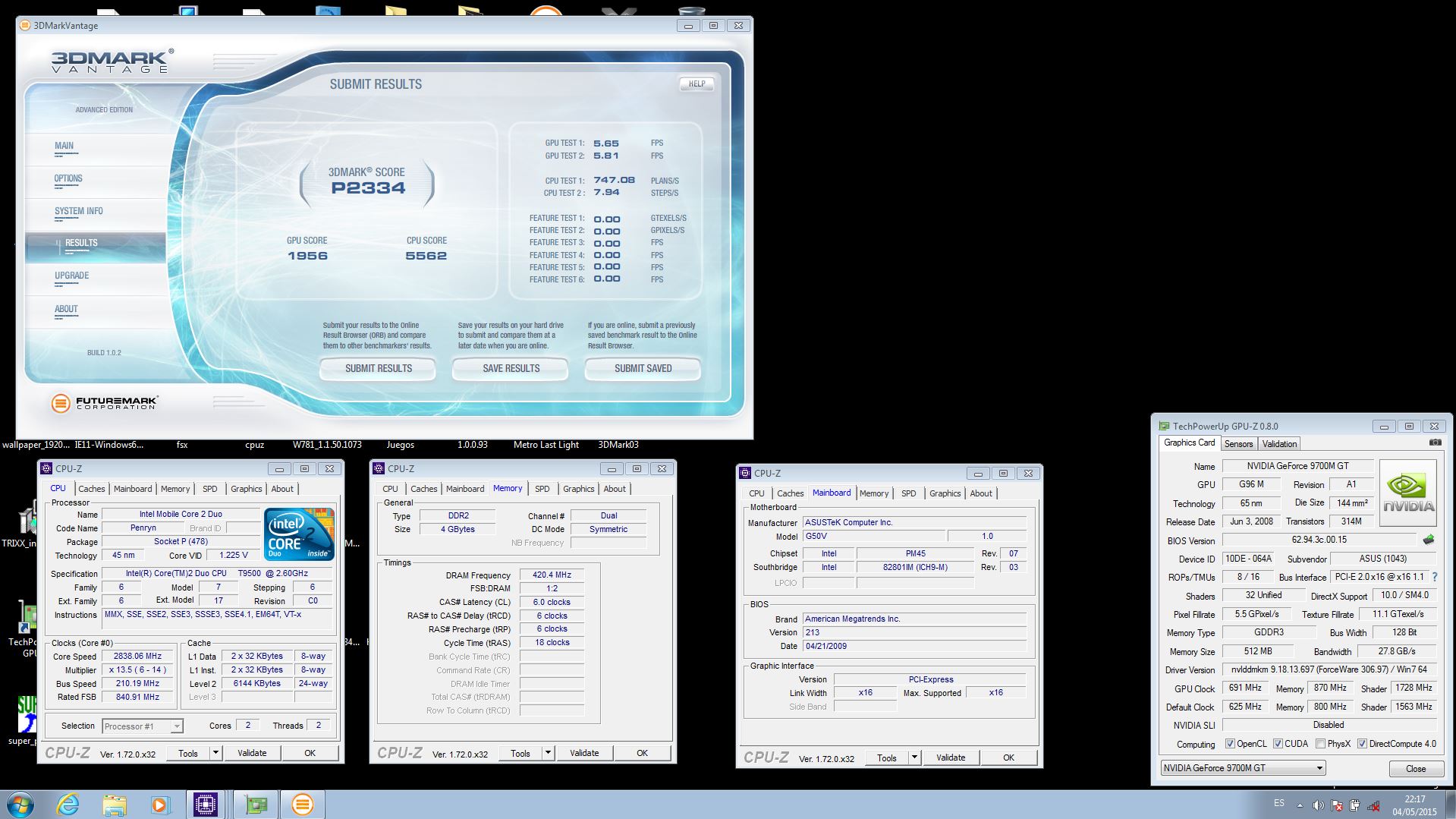Open Windows Media Player from the taskbar
Screen dimensions: 1456x819
(x=160, y=805)
